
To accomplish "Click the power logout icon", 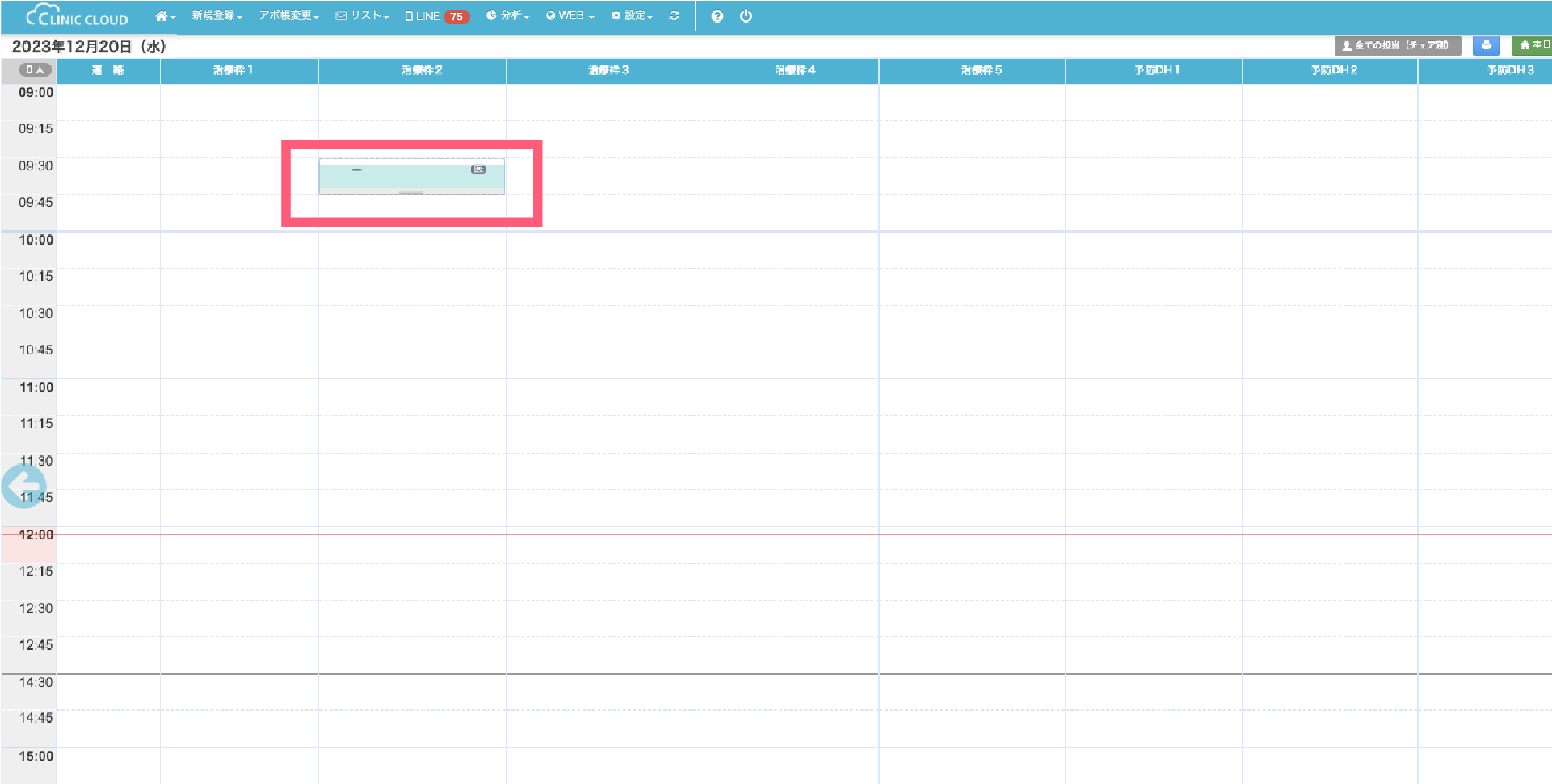I will point(746,16).
